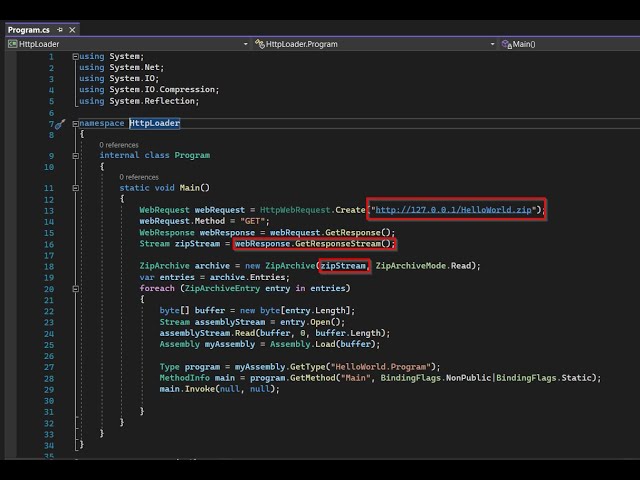
Task: Collapse the foreach loop block
Action: 76,289
